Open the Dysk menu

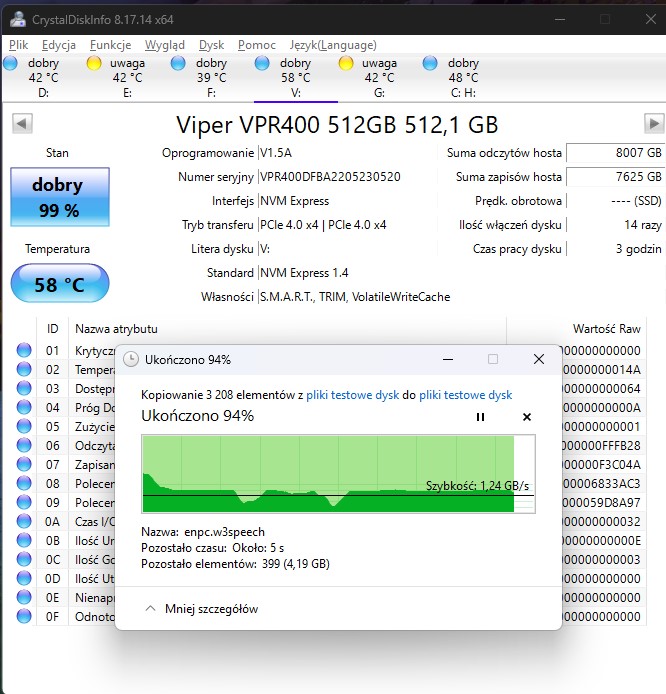click(211, 44)
